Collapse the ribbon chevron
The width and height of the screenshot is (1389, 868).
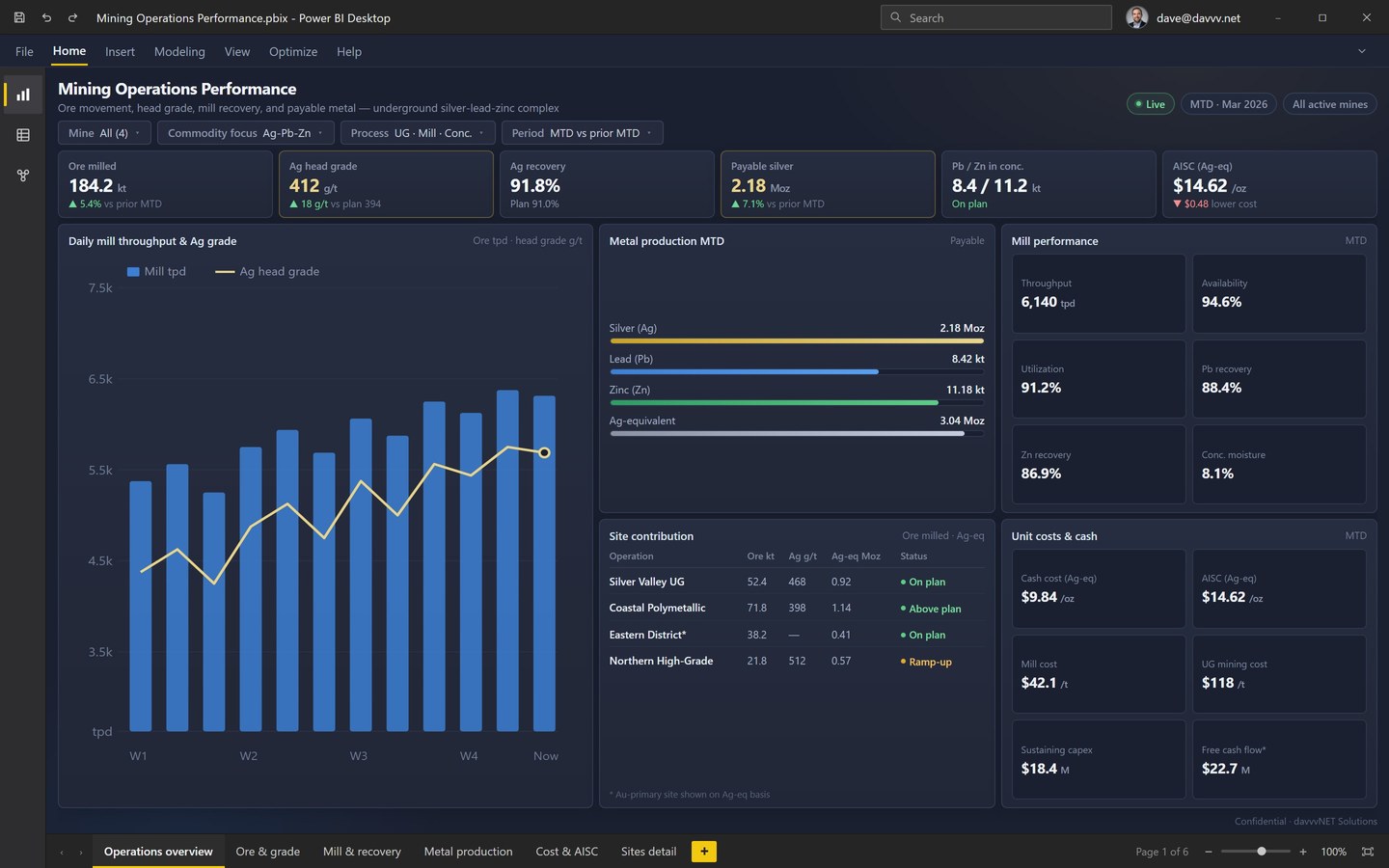[1362, 51]
